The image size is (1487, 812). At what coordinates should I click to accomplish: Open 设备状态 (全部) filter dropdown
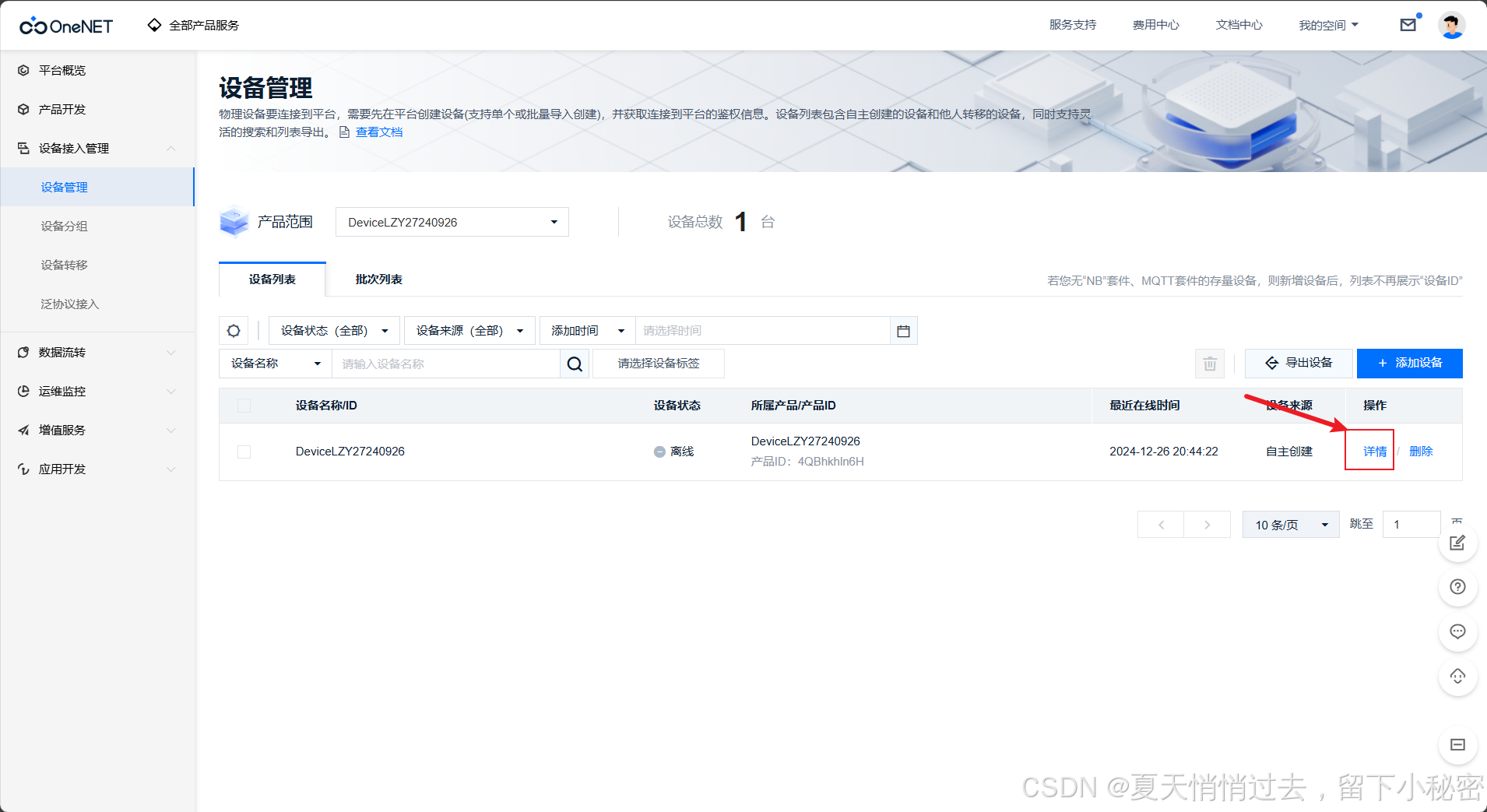coord(334,331)
